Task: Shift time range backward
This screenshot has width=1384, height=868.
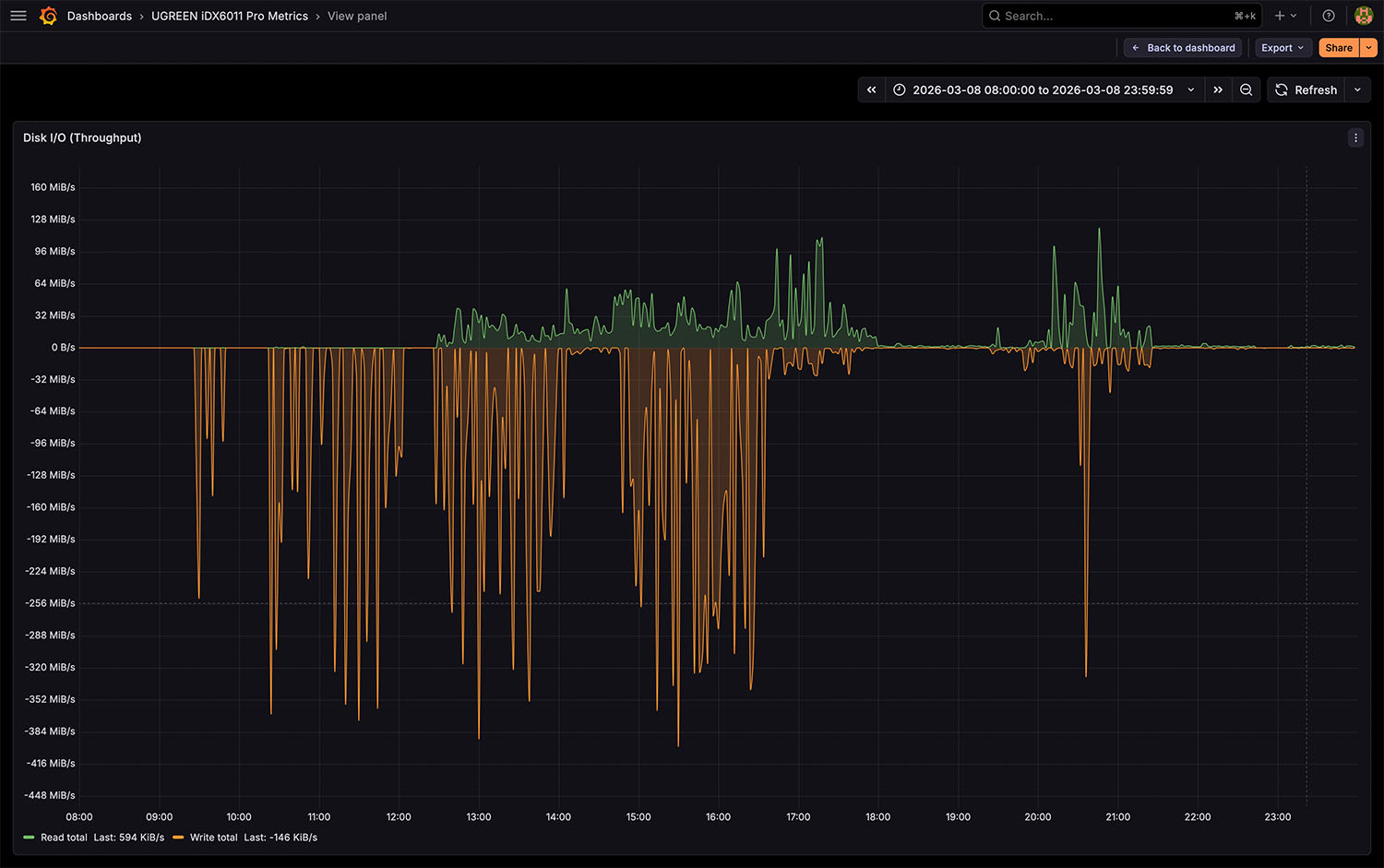Action: (871, 89)
